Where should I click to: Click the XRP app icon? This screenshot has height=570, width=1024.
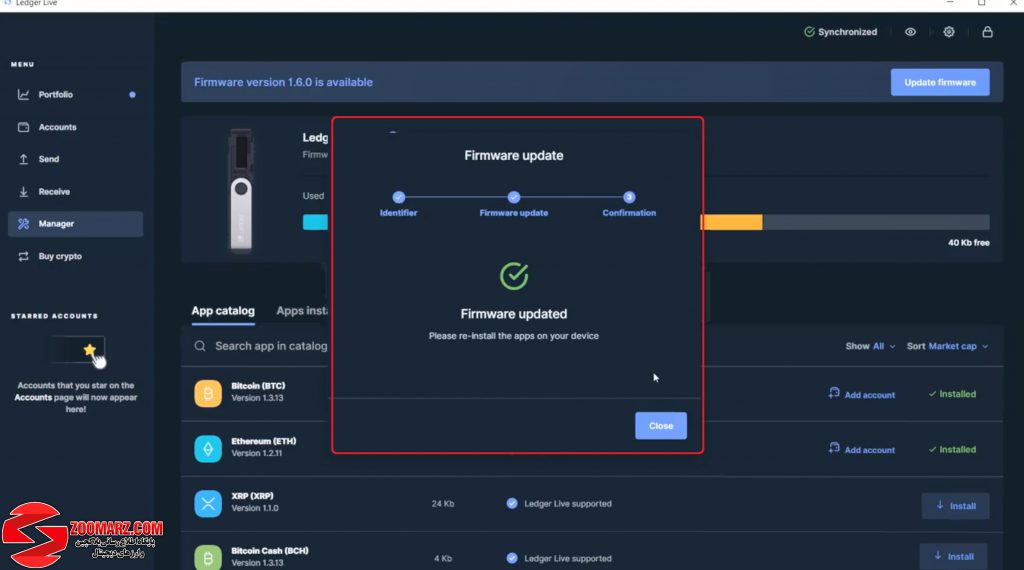pos(208,504)
